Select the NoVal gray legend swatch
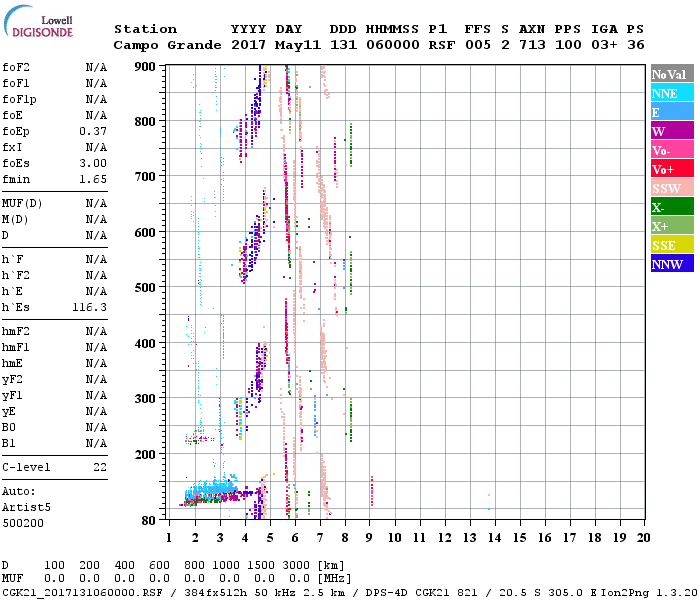 coord(672,74)
